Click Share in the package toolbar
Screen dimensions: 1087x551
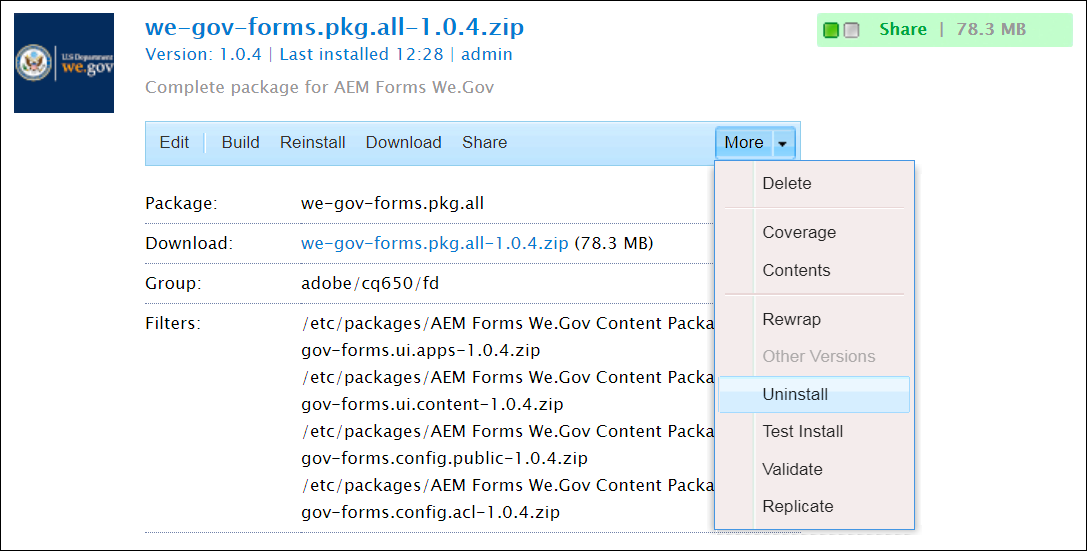click(x=485, y=143)
